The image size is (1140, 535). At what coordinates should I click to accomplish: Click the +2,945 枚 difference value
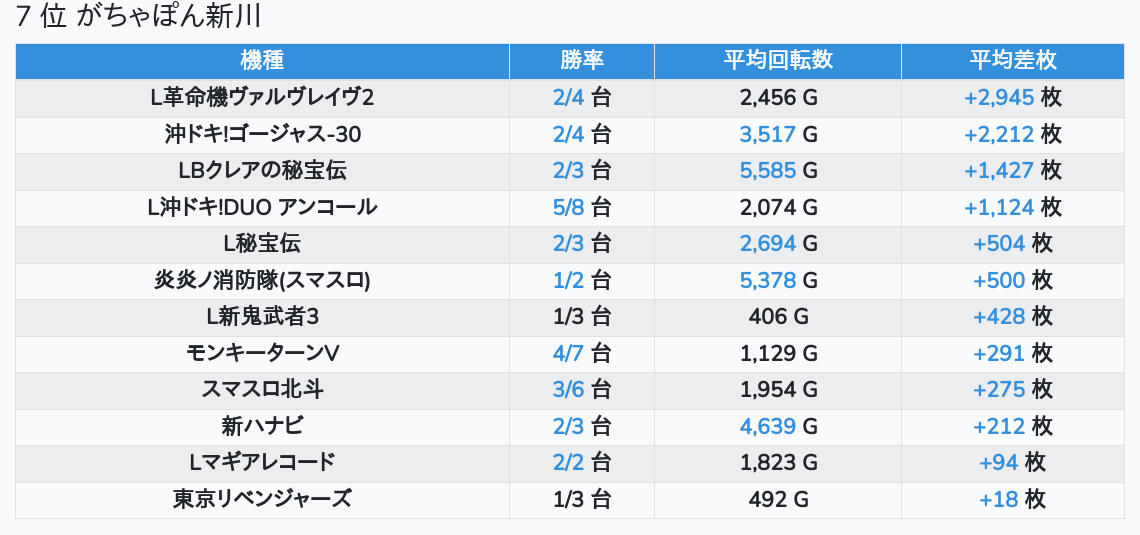click(1012, 97)
